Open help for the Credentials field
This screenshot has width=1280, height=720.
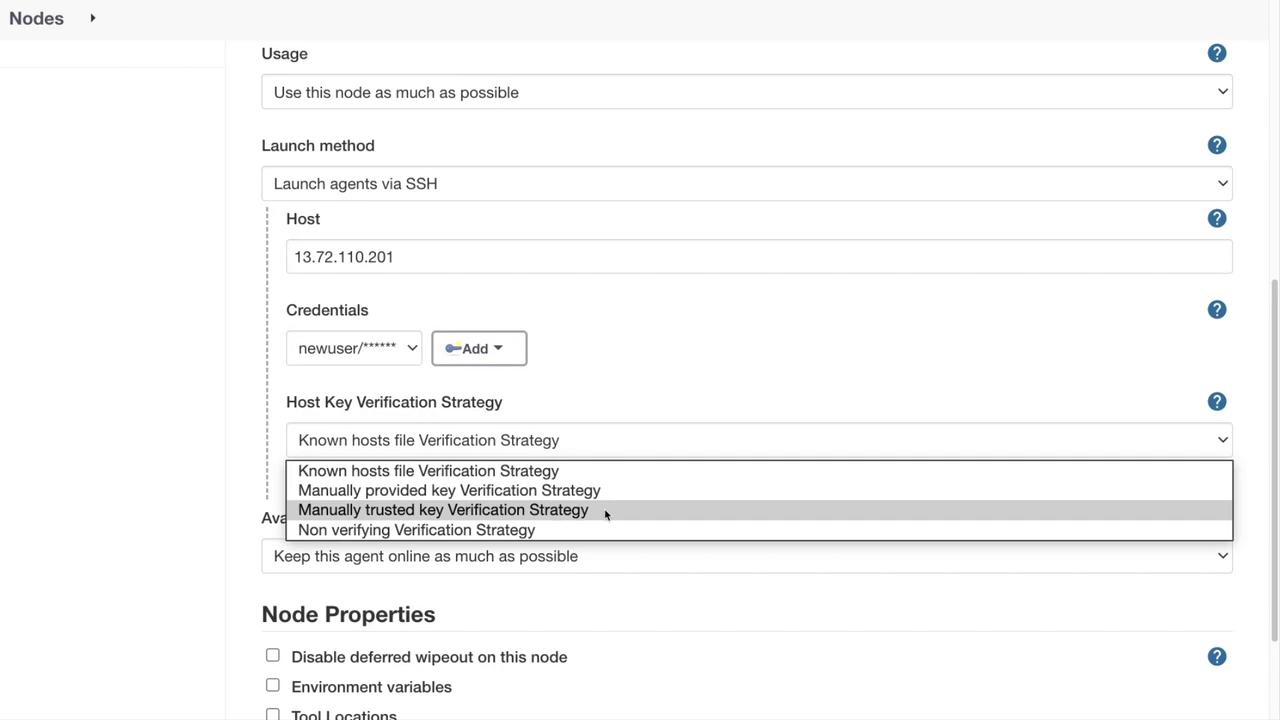[1217, 310]
